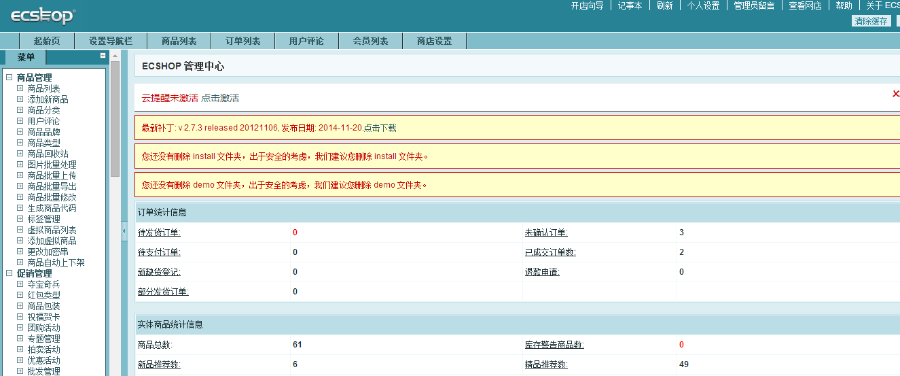The image size is (900, 376).
Task: Click the 清除缓存 button
Action: click(x=870, y=21)
